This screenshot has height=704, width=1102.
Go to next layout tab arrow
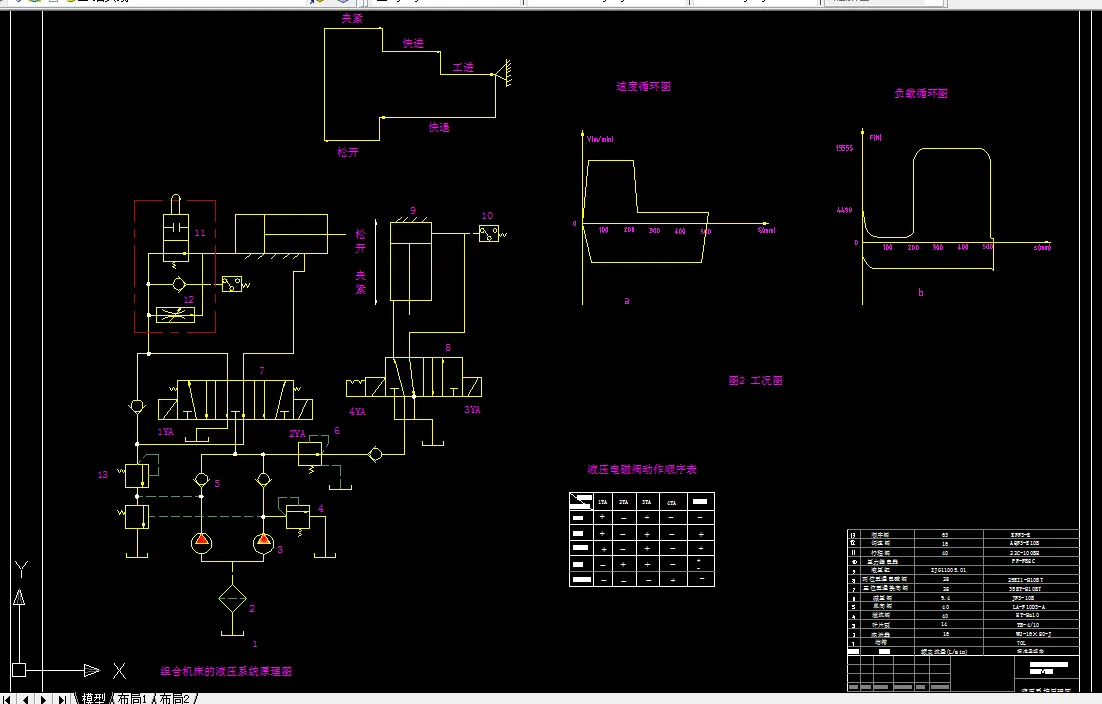point(44,699)
